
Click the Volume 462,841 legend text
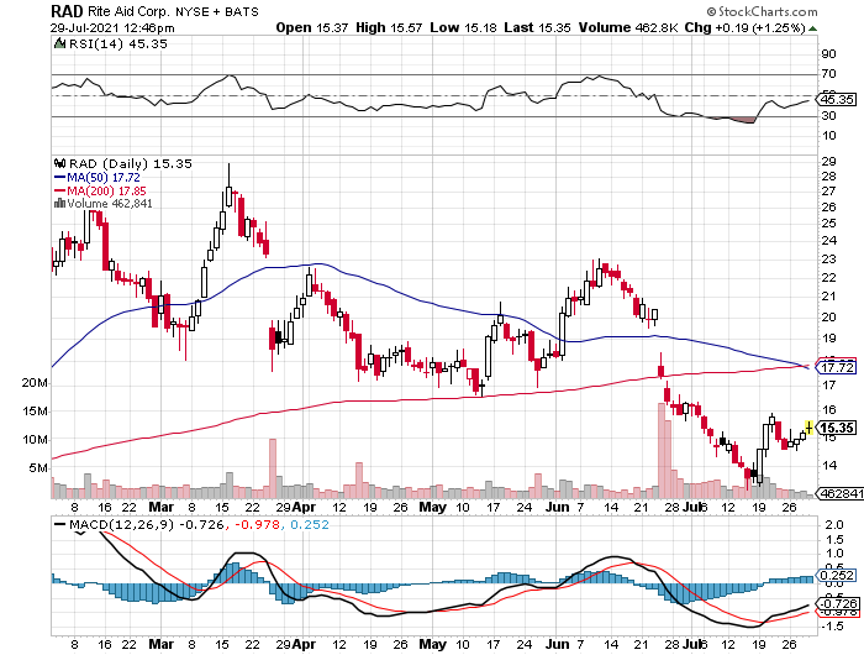[x=110, y=203]
